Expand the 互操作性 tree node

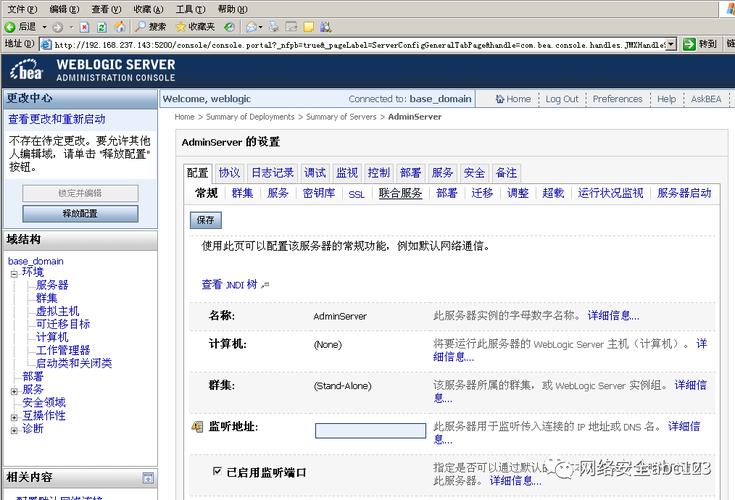[x=15, y=417]
